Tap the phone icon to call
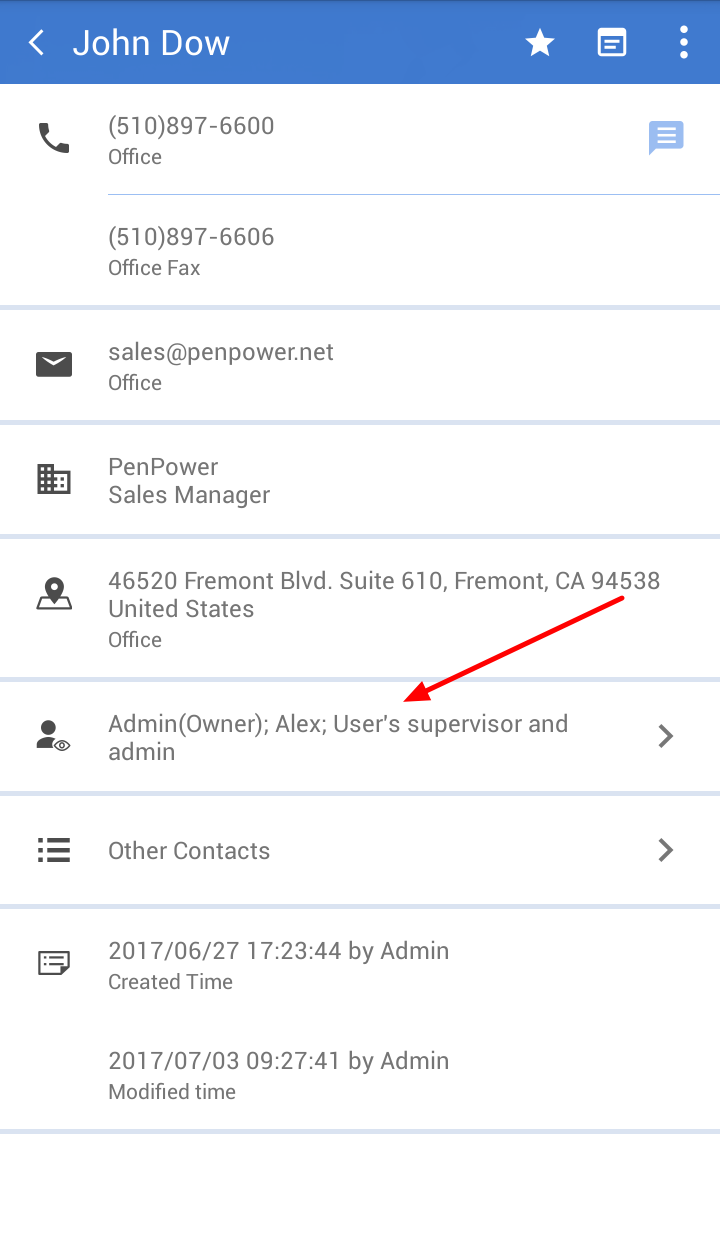720x1242 pixels. (54, 138)
